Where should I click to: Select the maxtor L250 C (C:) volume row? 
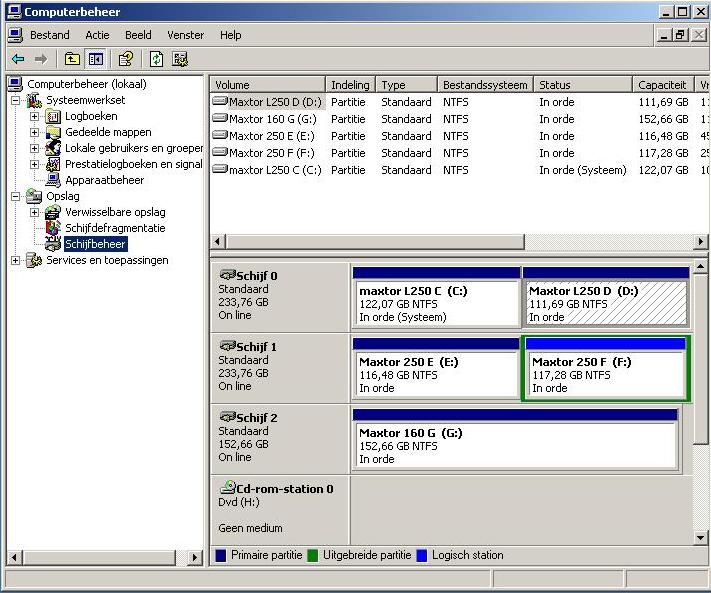459,170
